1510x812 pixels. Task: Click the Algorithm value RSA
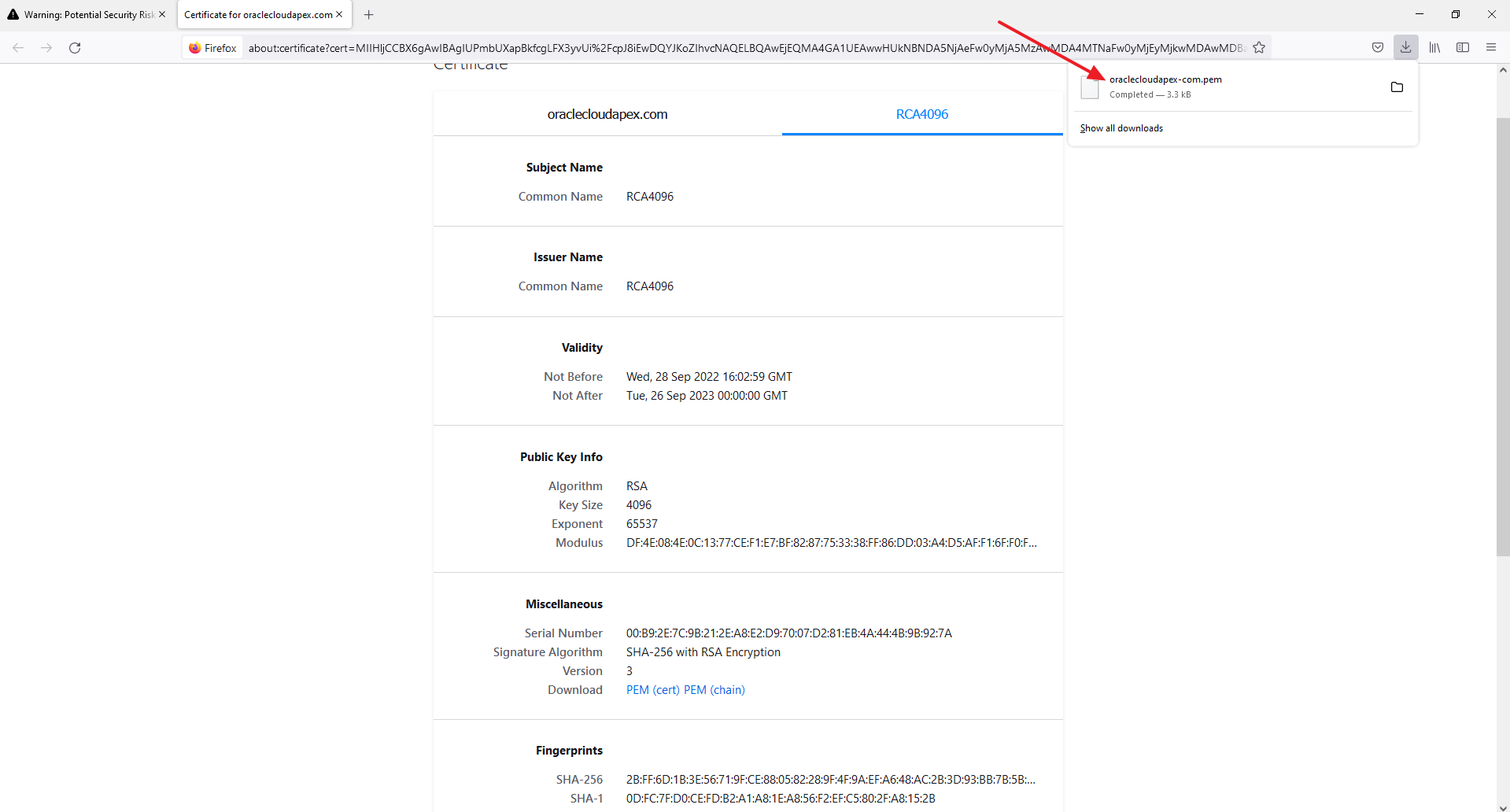tap(637, 486)
